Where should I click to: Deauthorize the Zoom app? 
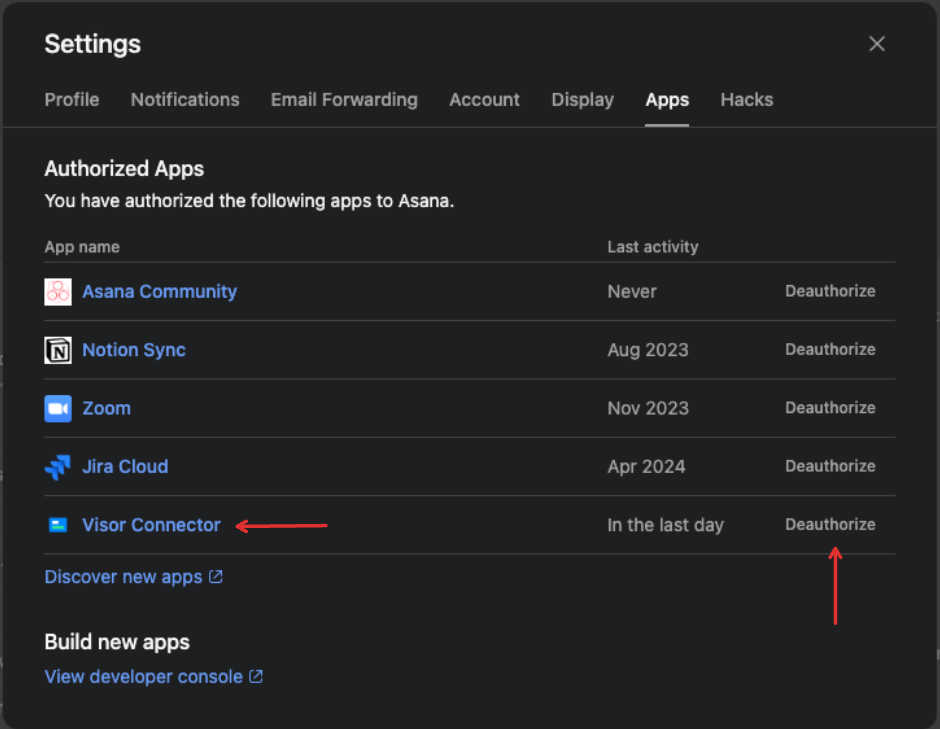point(830,408)
